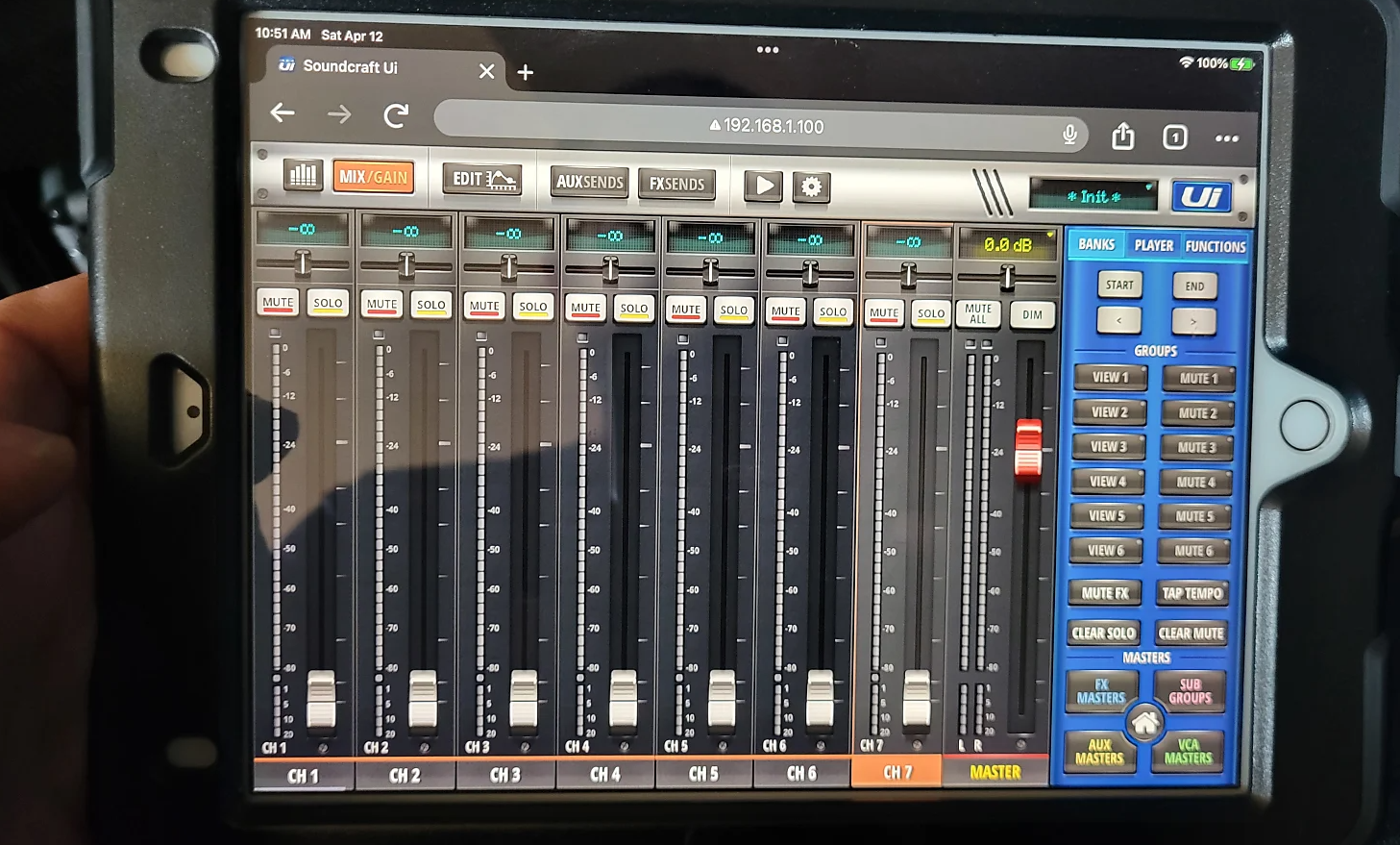
Task: Click TAP TEMPO button
Action: point(1191,593)
